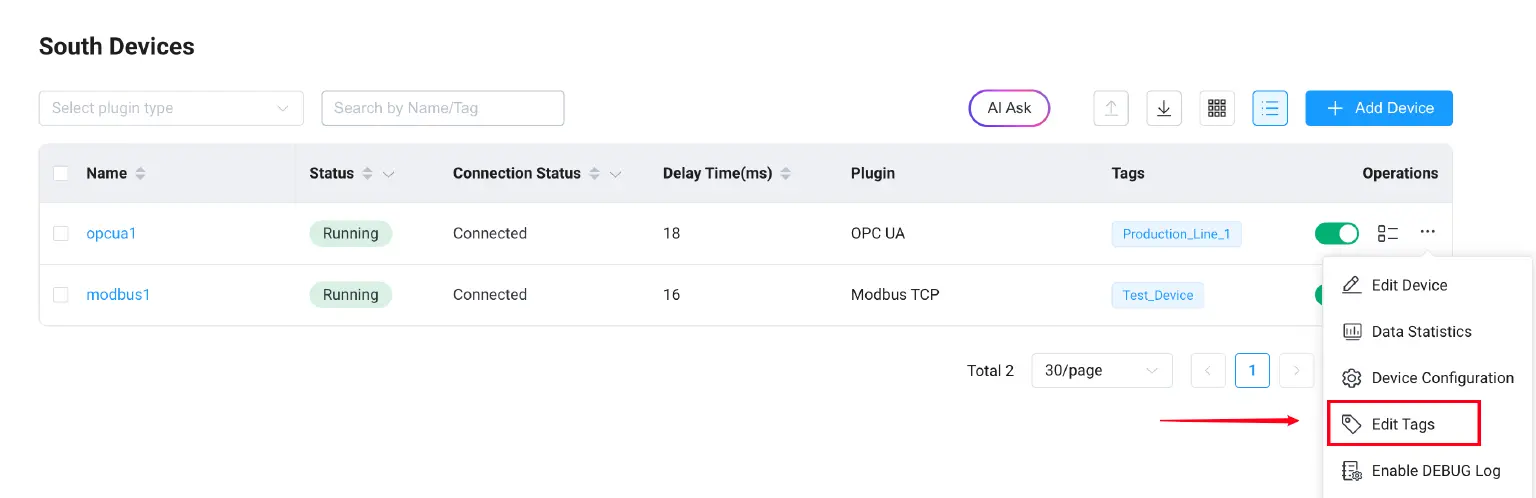1536x498 pixels.
Task: Click the three-dots more menu for opcua1
Action: [1427, 232]
